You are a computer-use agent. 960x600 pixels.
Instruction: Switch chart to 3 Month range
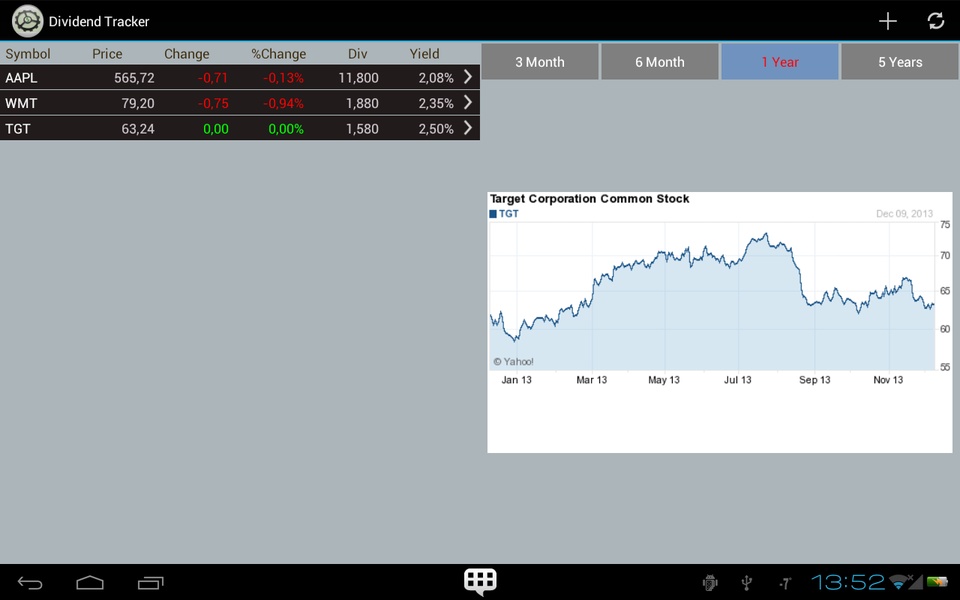(x=539, y=62)
